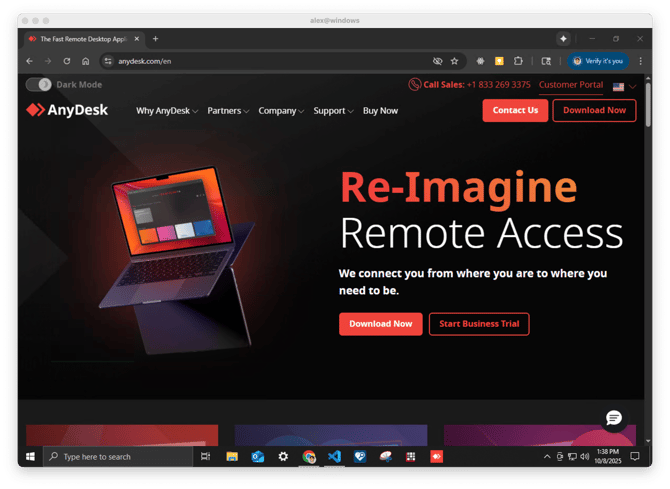Open Settings gear on the taskbar
This screenshot has height=489, width=670.
click(x=283, y=457)
